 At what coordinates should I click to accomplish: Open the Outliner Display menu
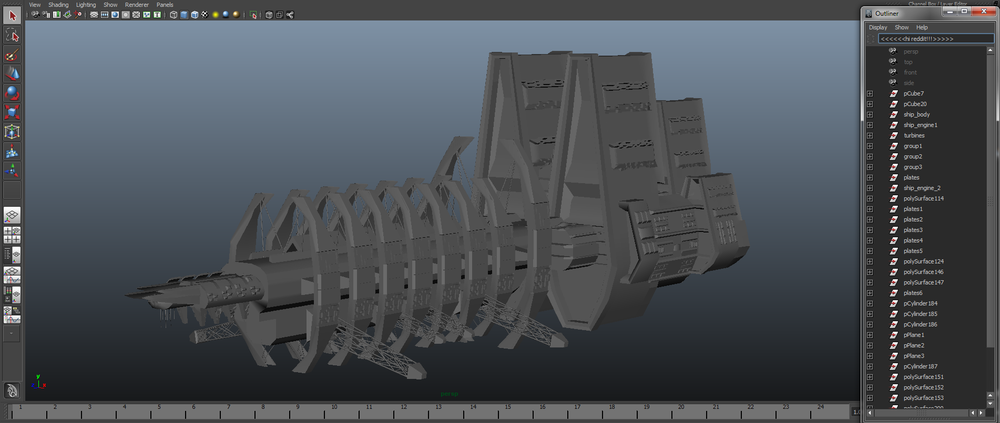878,27
